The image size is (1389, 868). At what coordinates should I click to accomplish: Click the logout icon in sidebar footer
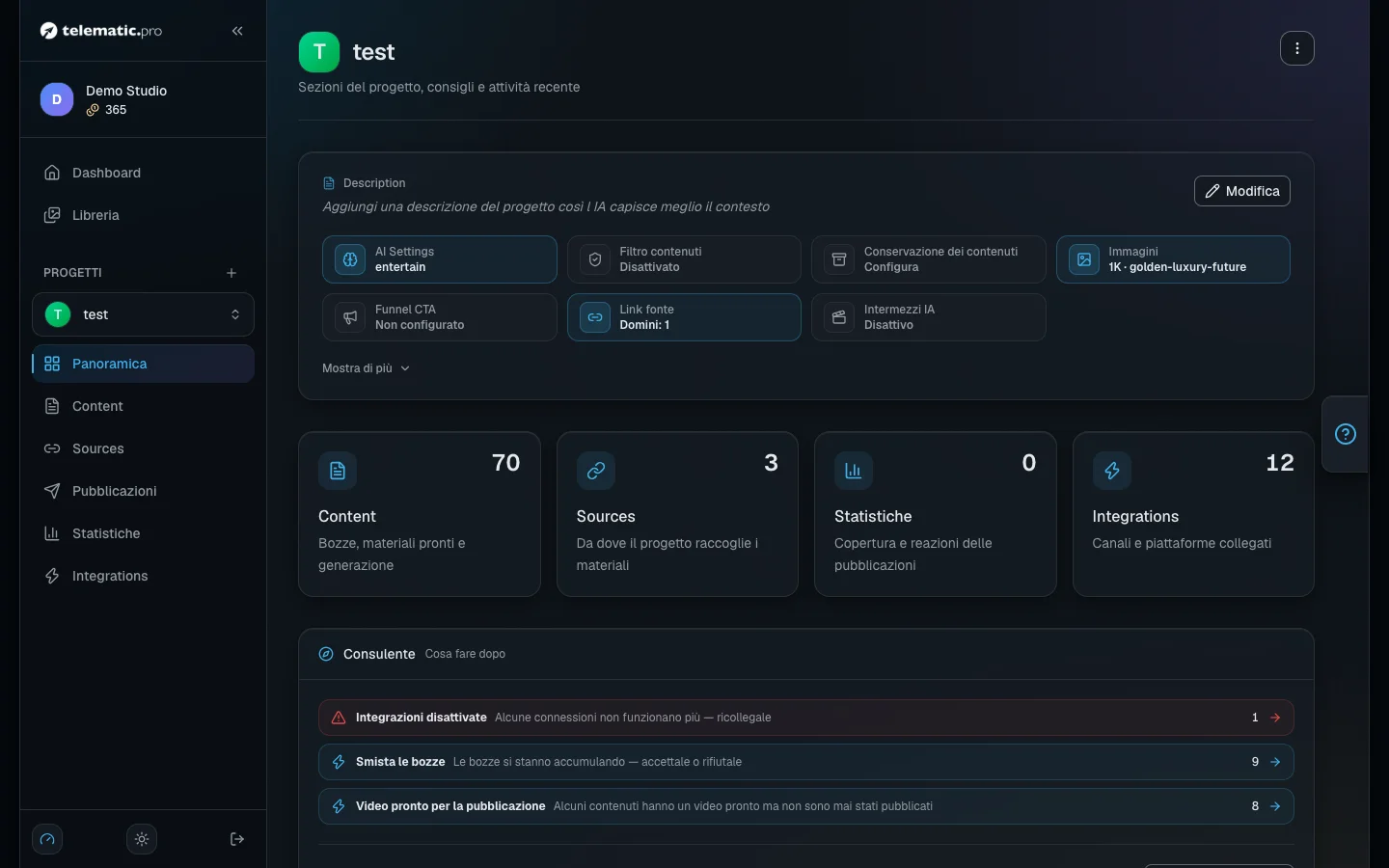tap(237, 839)
